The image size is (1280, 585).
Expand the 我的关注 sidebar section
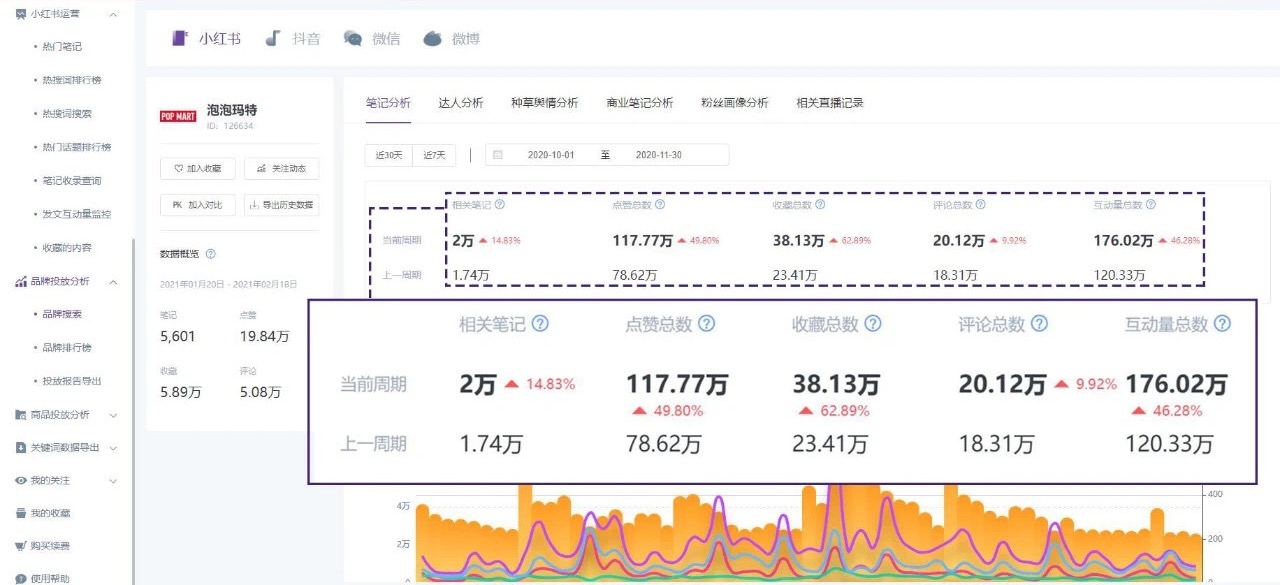[x=113, y=481]
